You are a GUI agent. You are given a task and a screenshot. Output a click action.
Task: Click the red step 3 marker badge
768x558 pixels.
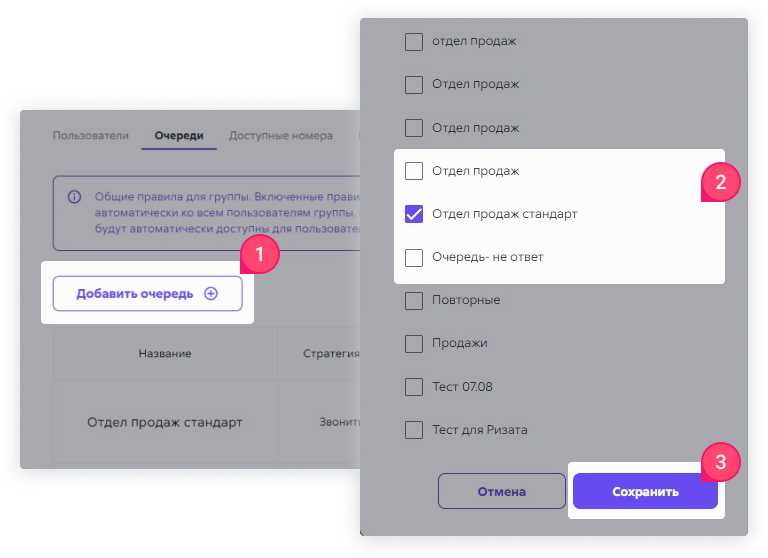point(720,462)
